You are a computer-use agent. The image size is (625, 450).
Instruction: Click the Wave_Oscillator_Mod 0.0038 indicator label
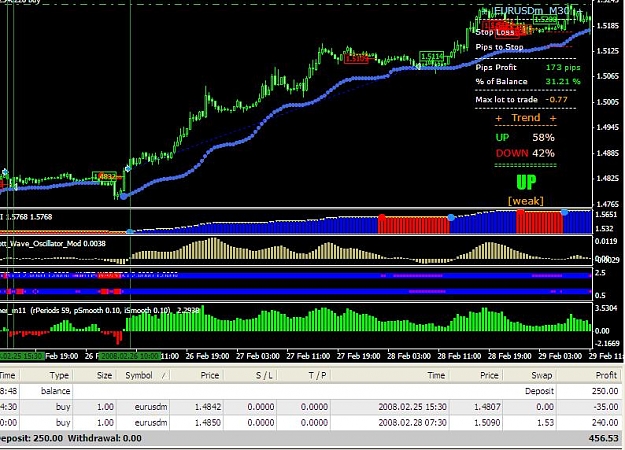coord(53,244)
